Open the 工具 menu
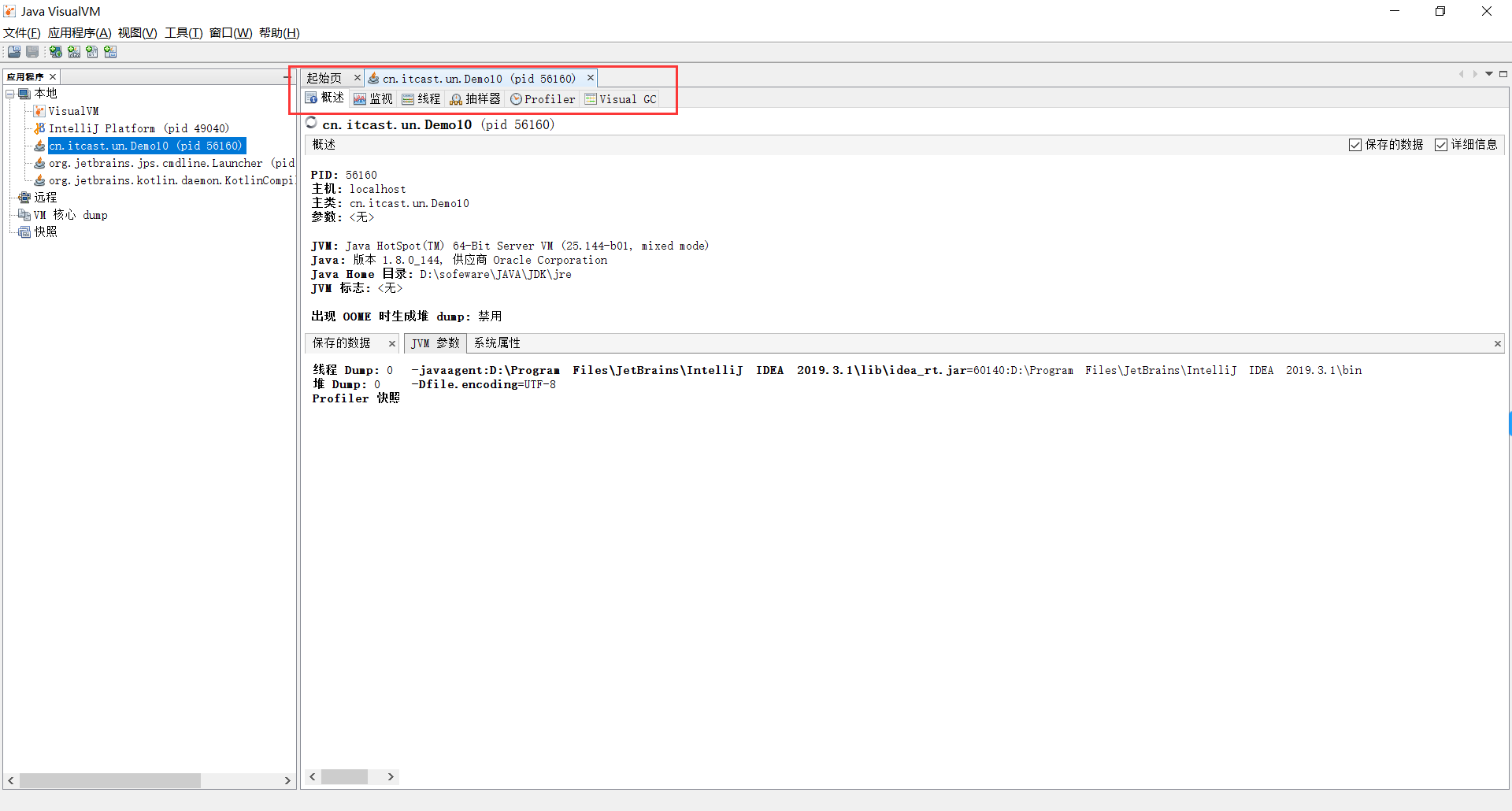Viewport: 1512px width, 811px height. [x=183, y=33]
